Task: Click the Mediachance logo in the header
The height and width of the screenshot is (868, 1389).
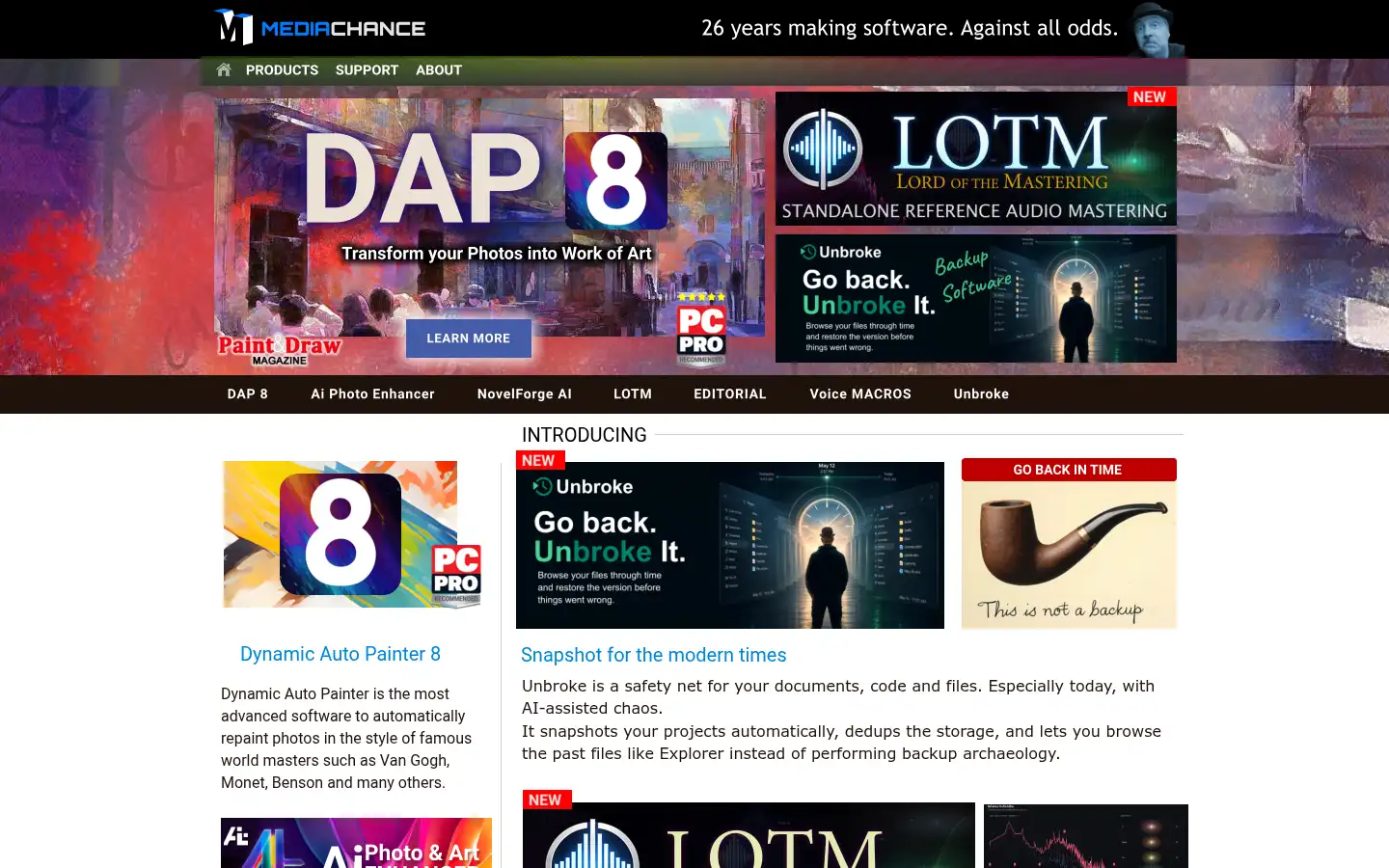Action: tap(319, 27)
